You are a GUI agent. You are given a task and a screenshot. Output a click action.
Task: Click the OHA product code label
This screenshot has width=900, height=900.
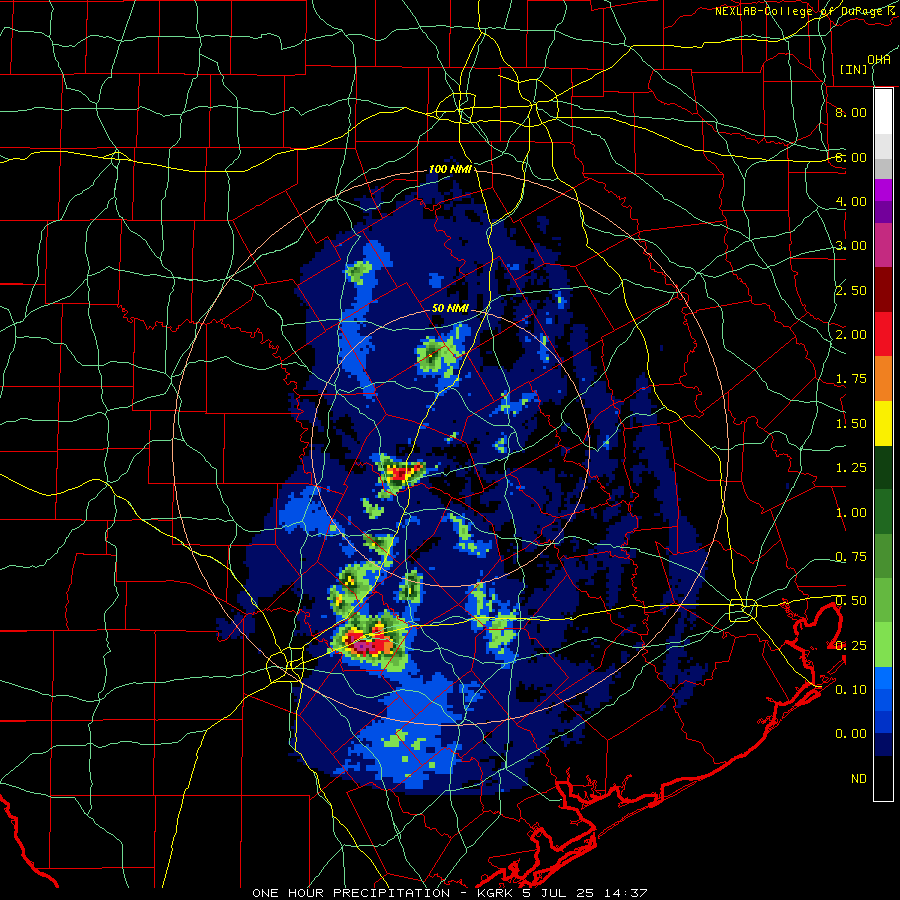pyautogui.click(x=878, y=60)
